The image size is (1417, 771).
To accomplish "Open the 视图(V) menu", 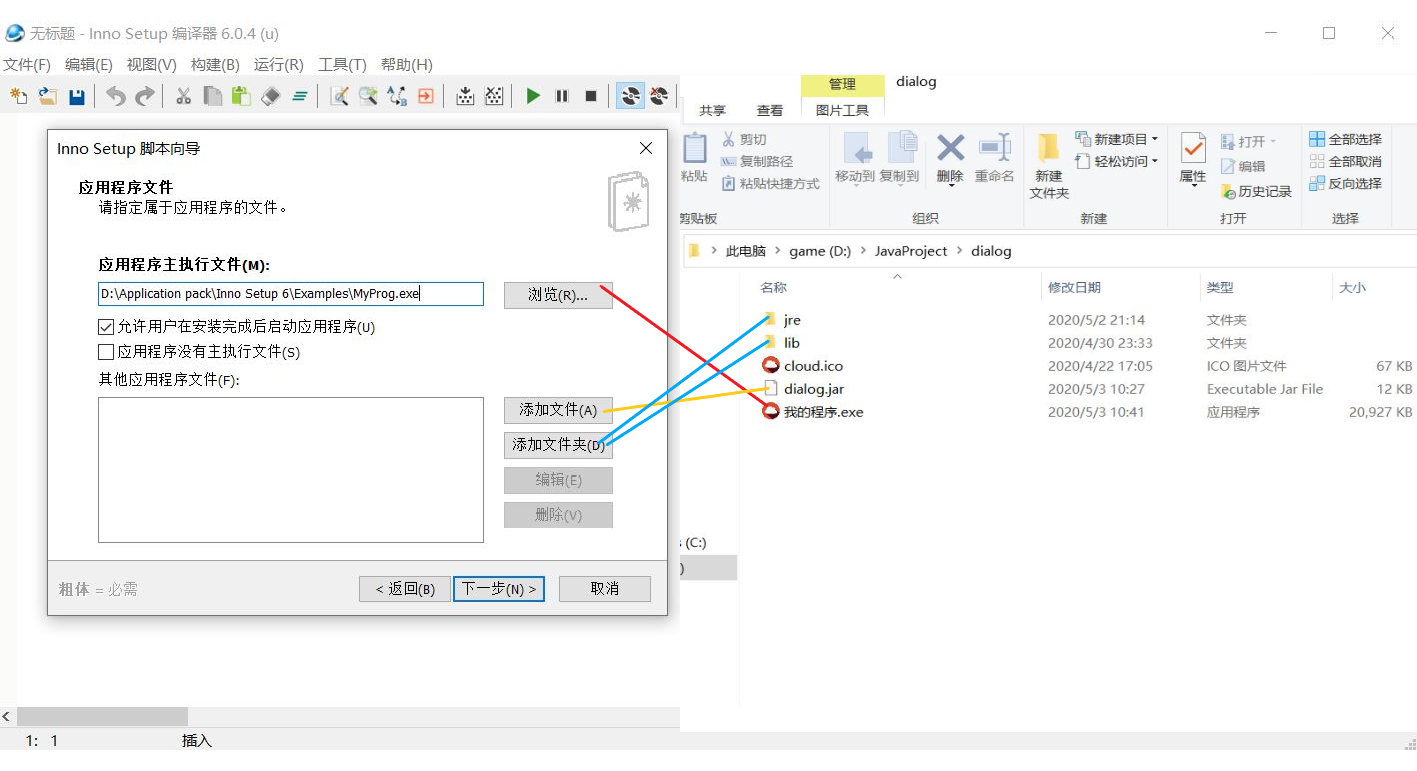I will pyautogui.click(x=151, y=64).
